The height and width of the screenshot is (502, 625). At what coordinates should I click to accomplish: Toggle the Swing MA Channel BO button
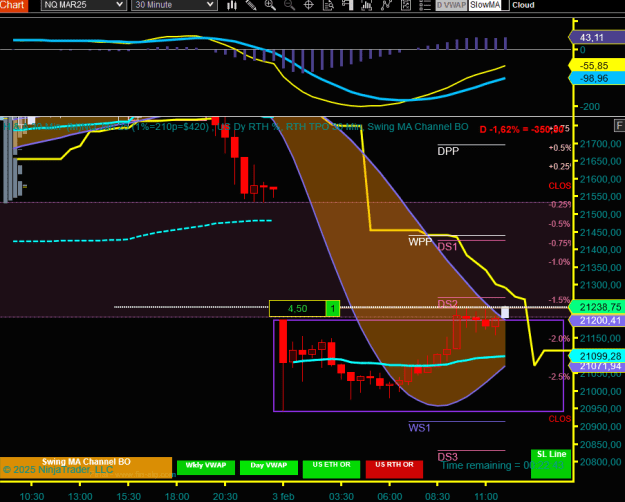click(x=86, y=467)
